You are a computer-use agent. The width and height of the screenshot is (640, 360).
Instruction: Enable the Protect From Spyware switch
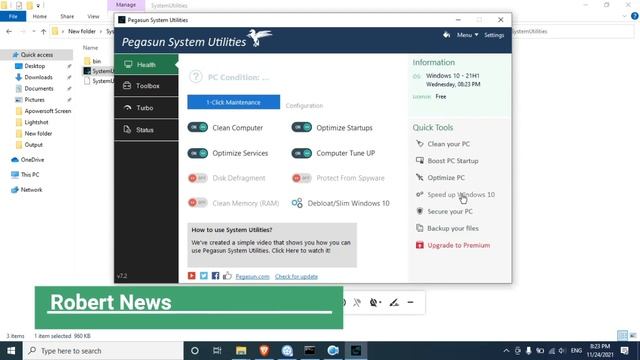[x=302, y=178]
